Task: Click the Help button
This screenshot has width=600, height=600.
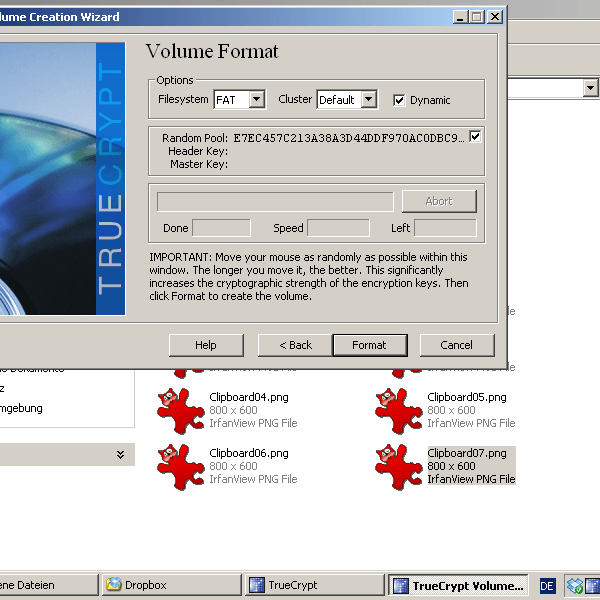Action: pos(206,345)
